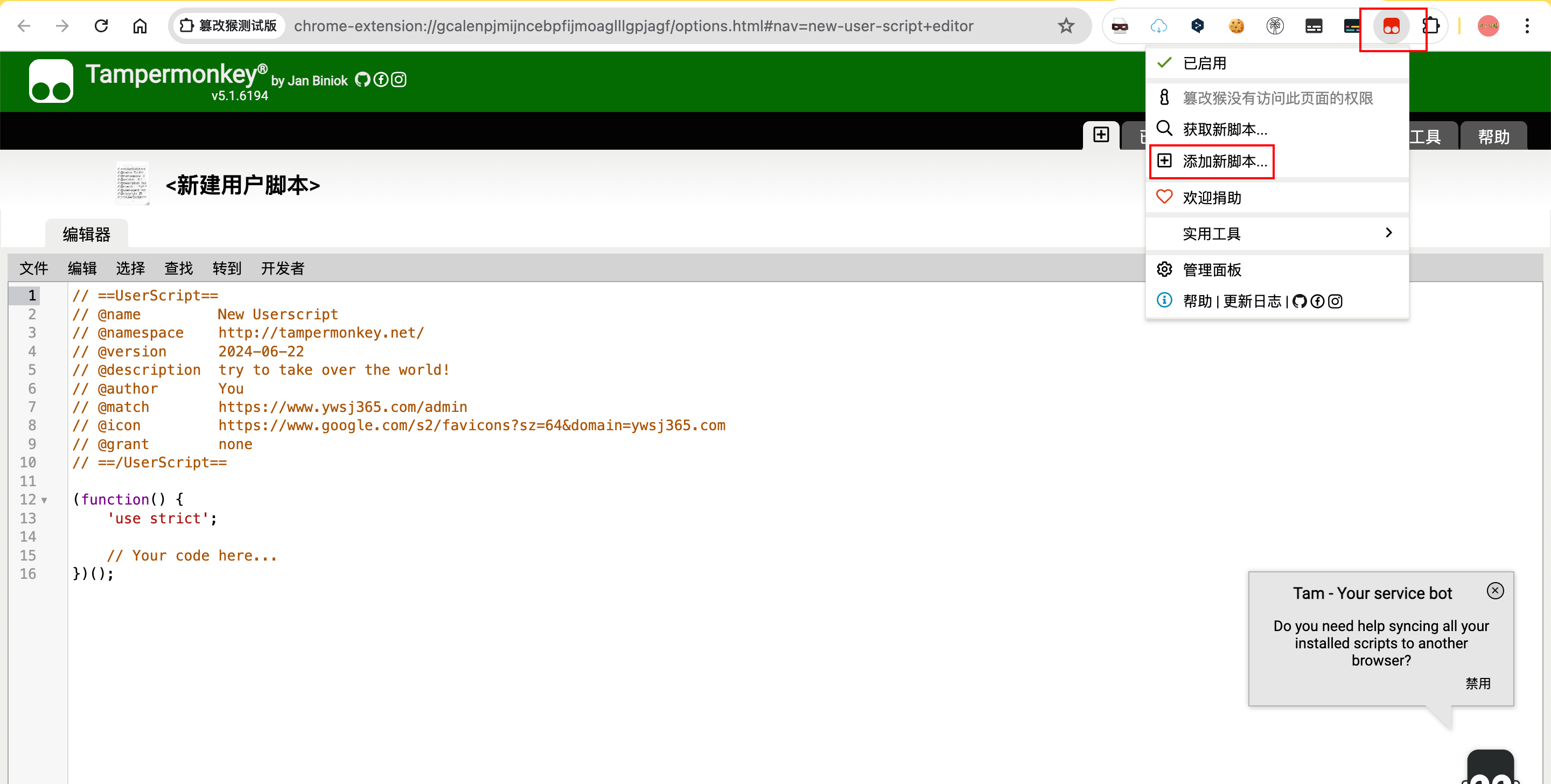1551x784 pixels.
Task: Open the 转到 editor menu
Action: (x=227, y=268)
